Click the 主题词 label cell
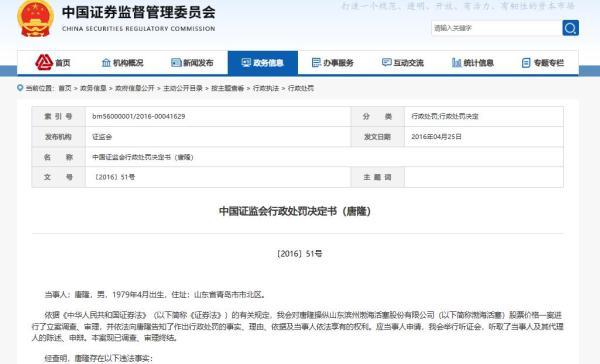600x364 pixels. coord(377,177)
